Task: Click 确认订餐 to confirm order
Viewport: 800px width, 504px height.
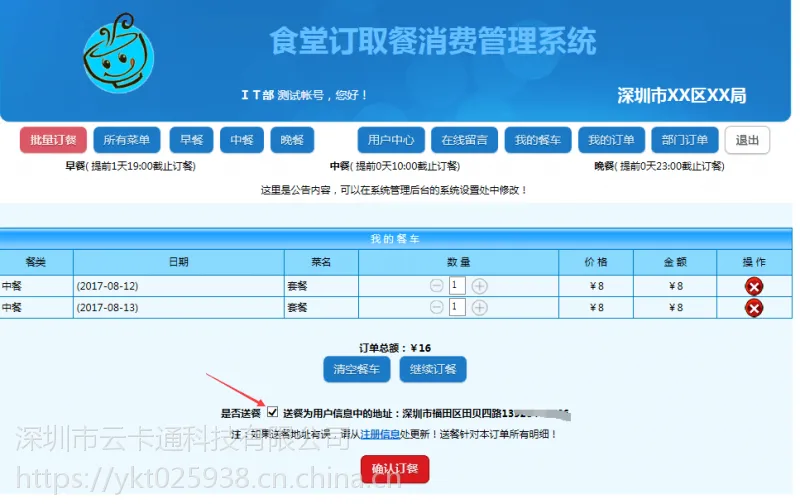Action: tap(395, 468)
